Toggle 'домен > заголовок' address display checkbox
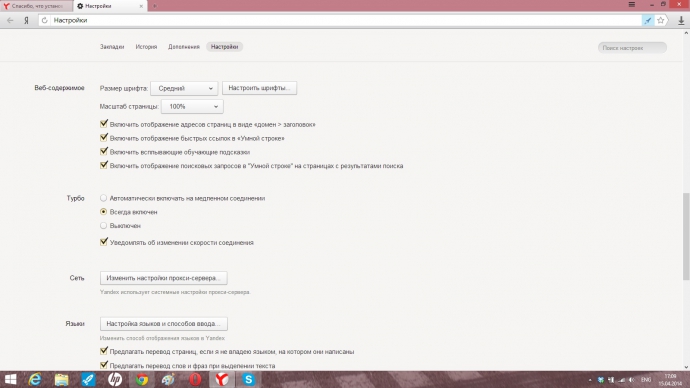 coord(104,124)
